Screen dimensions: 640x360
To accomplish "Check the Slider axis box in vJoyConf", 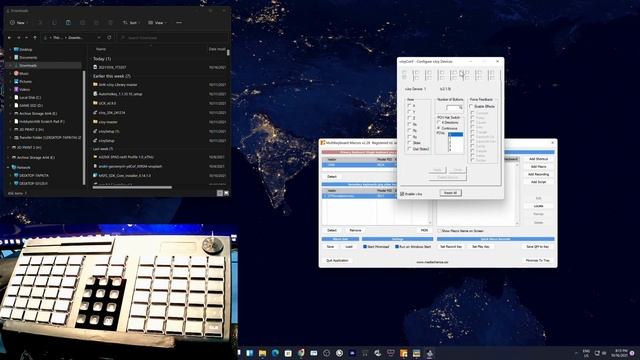I will point(409,143).
